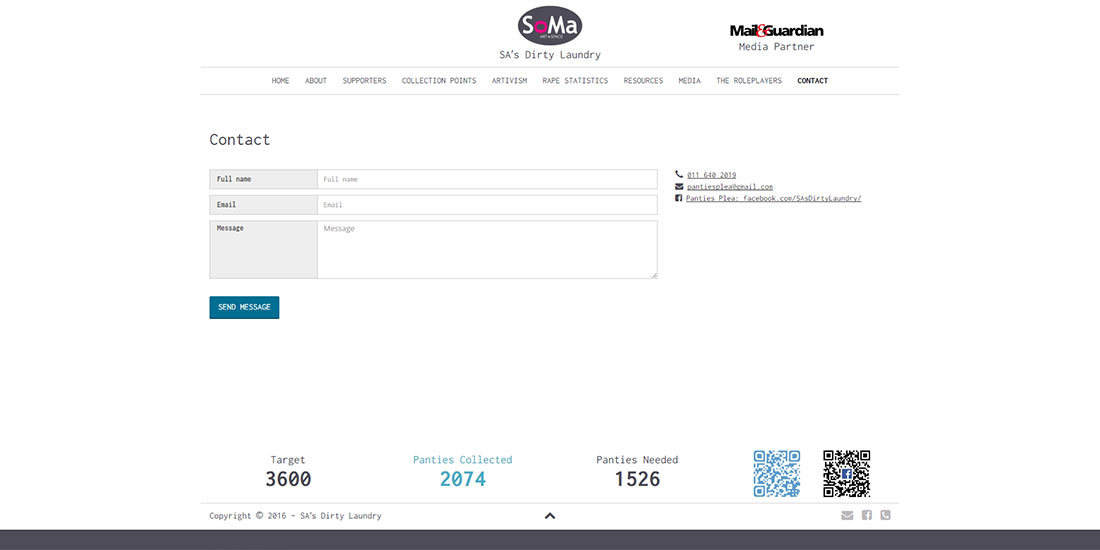The width and height of the screenshot is (1100, 550).
Task: Click the scroll-to-top chevron arrow
Action: (x=549, y=516)
